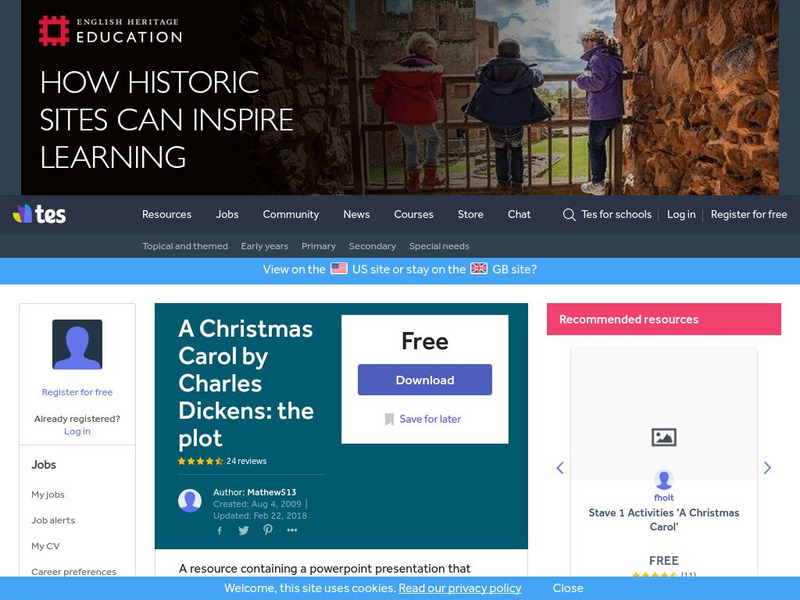This screenshot has height=600, width=800.
Task: Open Stave 1 Activities 'A Christmas Carol'
Action: (x=663, y=518)
